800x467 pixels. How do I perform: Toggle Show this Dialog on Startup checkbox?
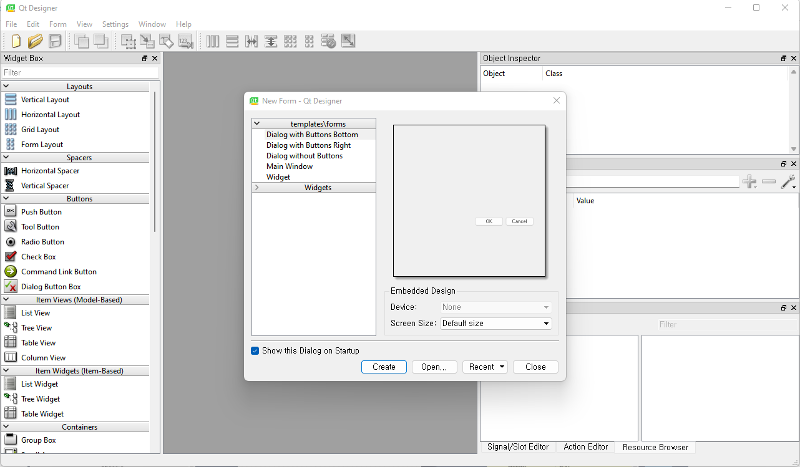[x=255, y=351]
